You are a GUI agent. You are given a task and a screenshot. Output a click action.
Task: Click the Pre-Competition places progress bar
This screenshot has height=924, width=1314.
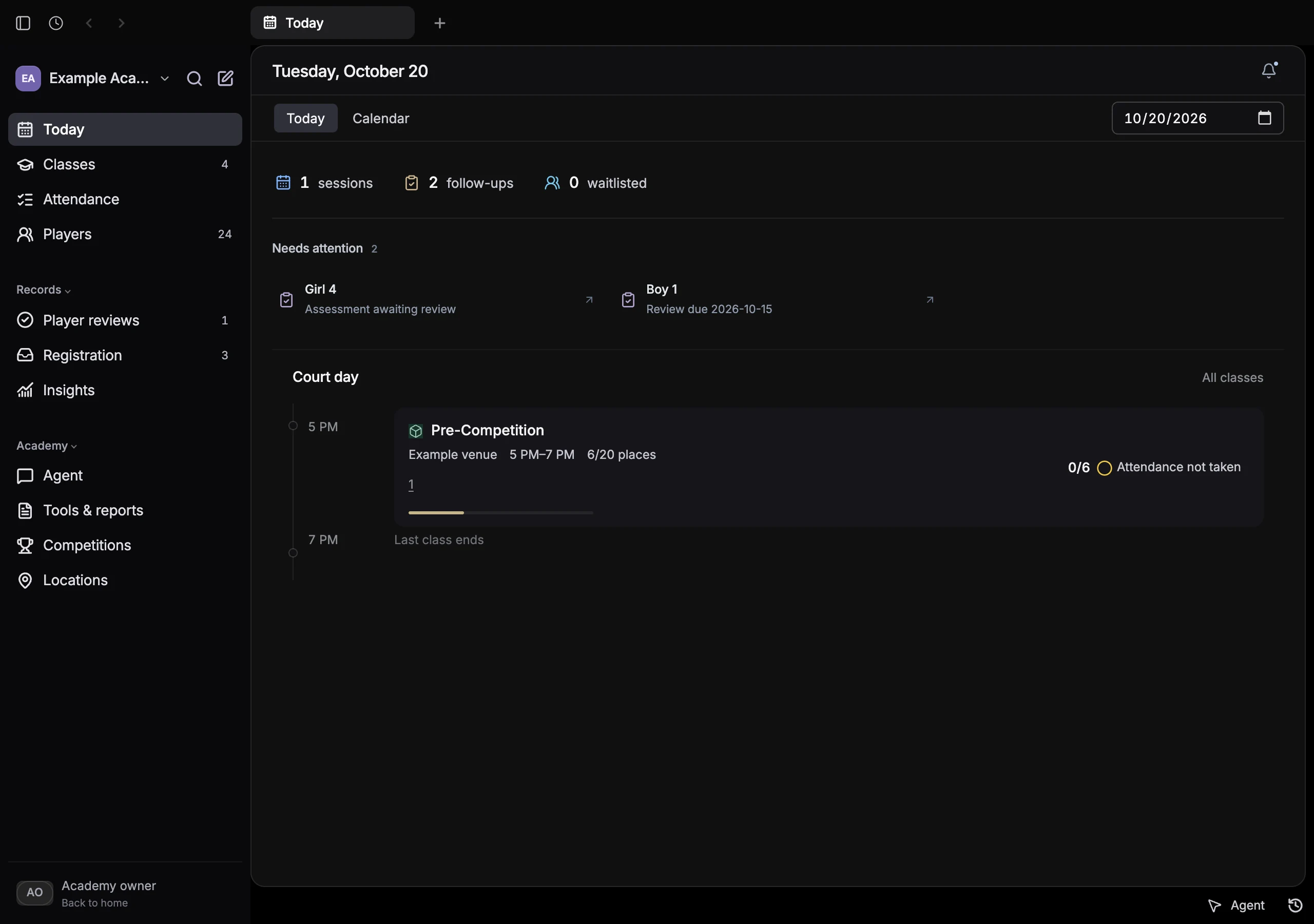click(501, 512)
